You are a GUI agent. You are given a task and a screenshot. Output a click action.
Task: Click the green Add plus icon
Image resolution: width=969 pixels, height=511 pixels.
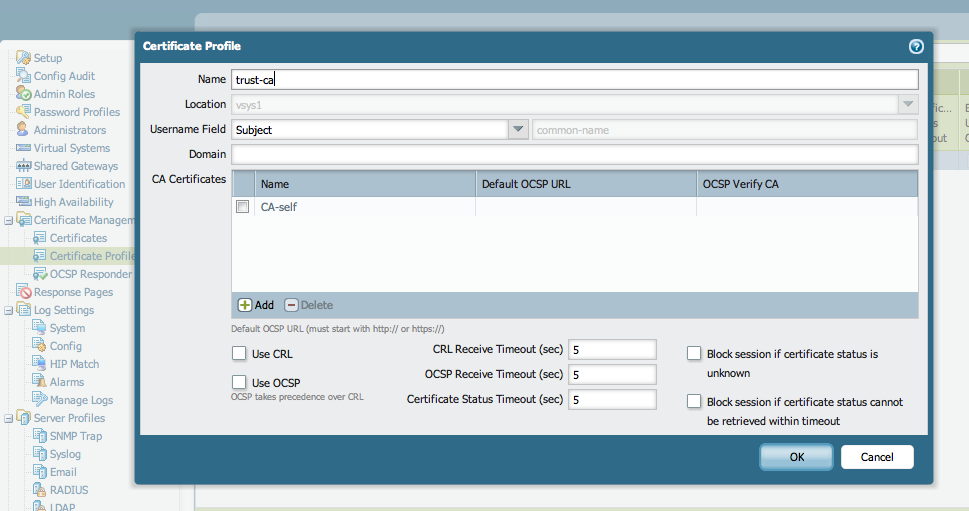click(x=244, y=305)
